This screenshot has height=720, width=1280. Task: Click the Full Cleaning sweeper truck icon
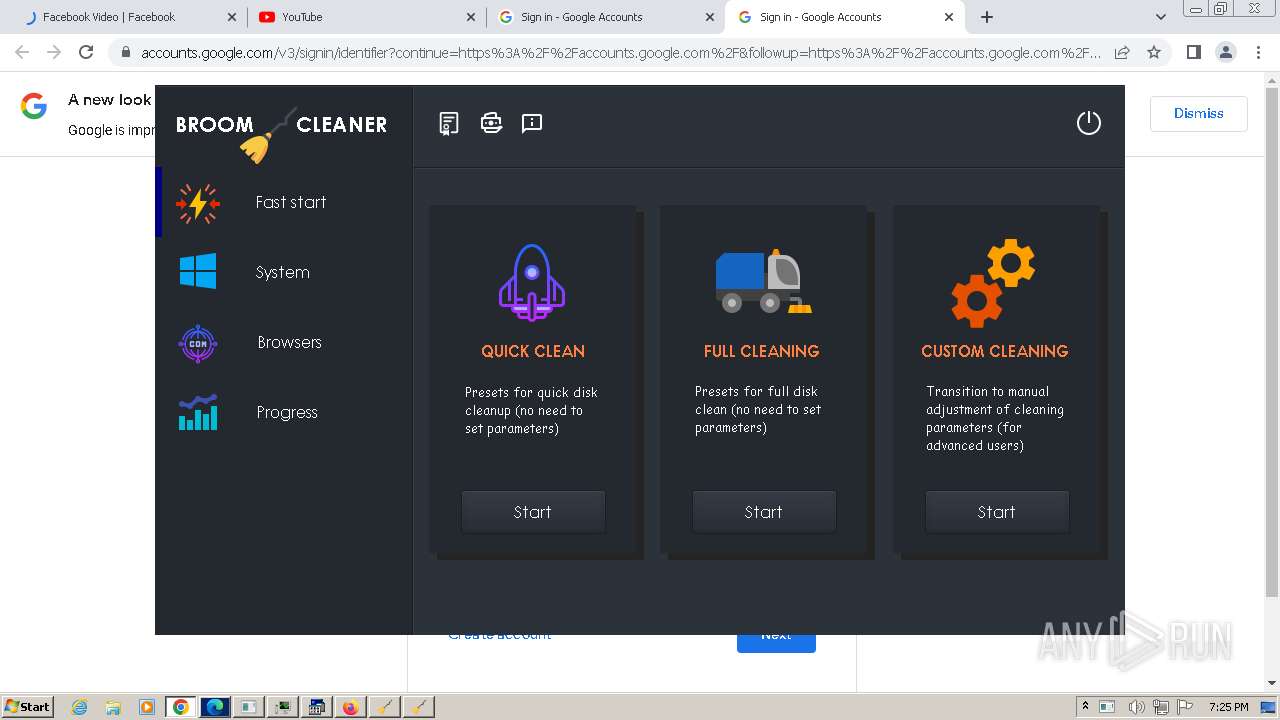[x=764, y=281]
